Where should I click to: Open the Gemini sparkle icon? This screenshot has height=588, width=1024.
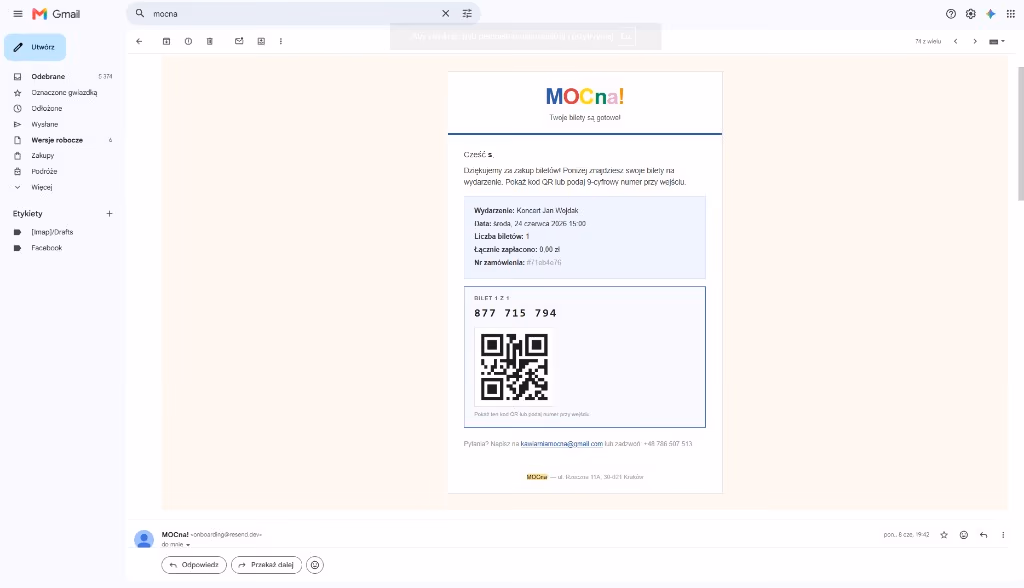point(991,14)
